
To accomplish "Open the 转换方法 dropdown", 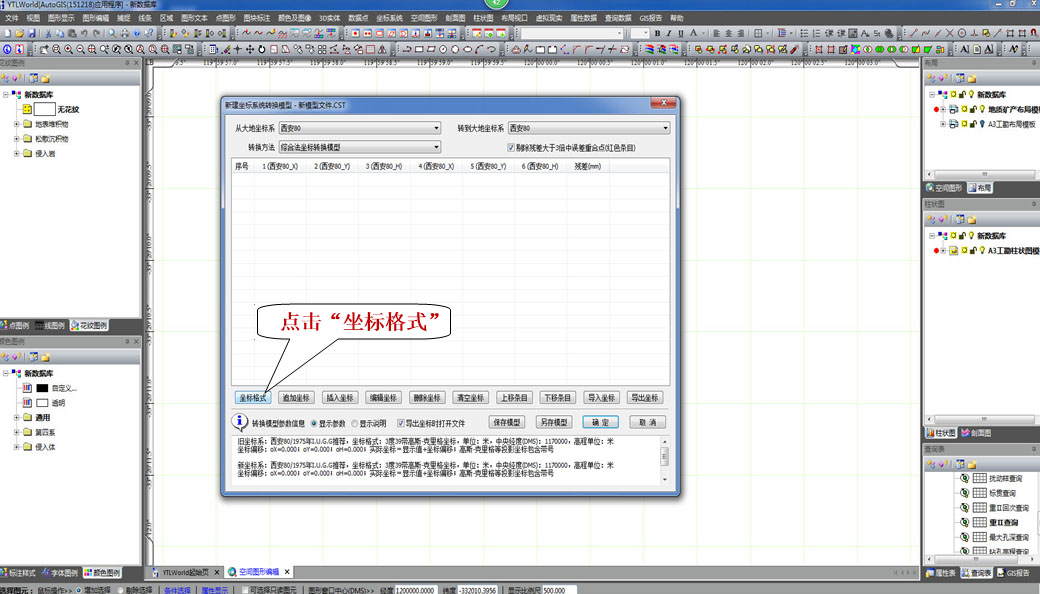I will tap(359, 147).
